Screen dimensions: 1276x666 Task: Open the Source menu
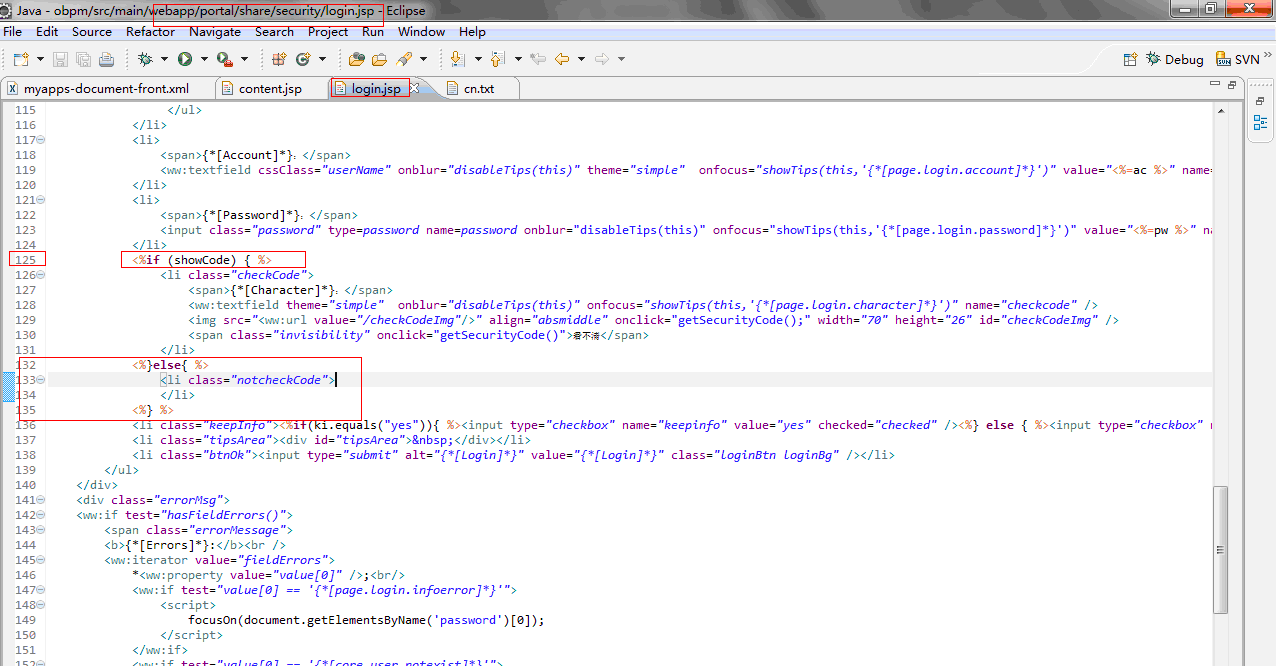click(92, 31)
